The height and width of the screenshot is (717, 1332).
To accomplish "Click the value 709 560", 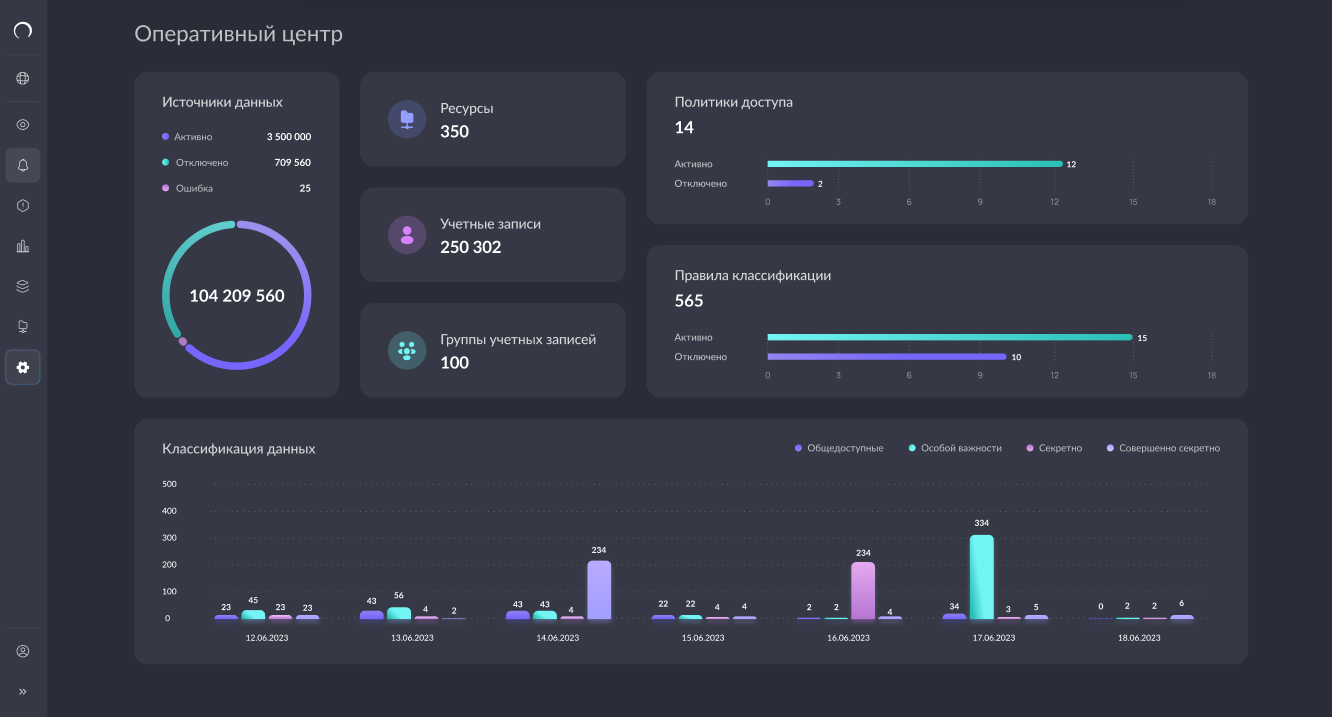I will click(293, 162).
